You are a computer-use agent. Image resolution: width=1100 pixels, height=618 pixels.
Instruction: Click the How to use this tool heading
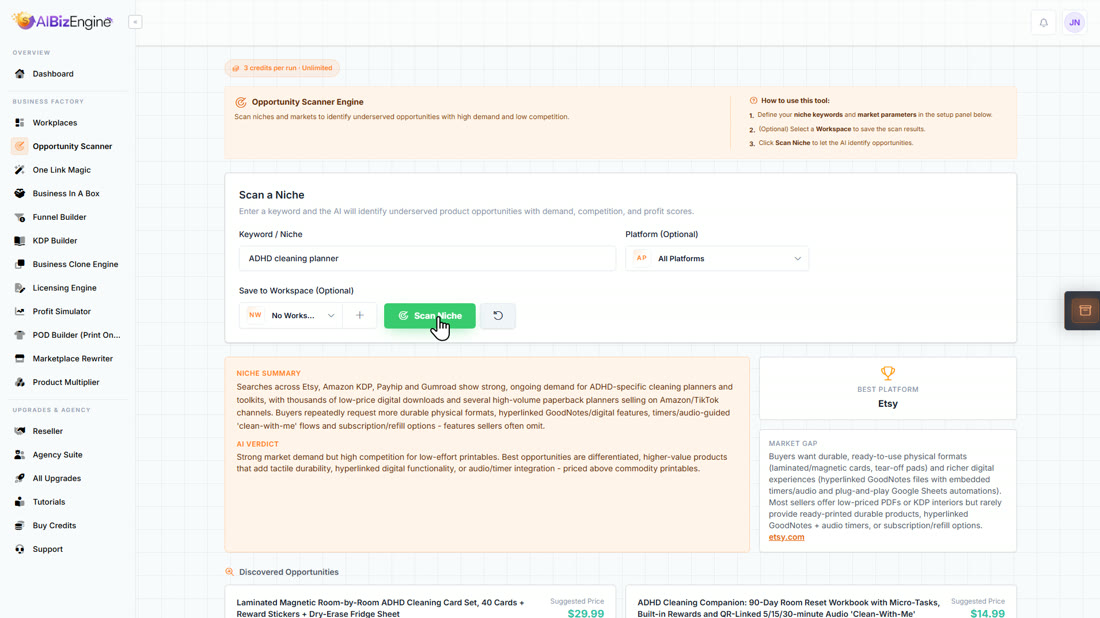795,100
